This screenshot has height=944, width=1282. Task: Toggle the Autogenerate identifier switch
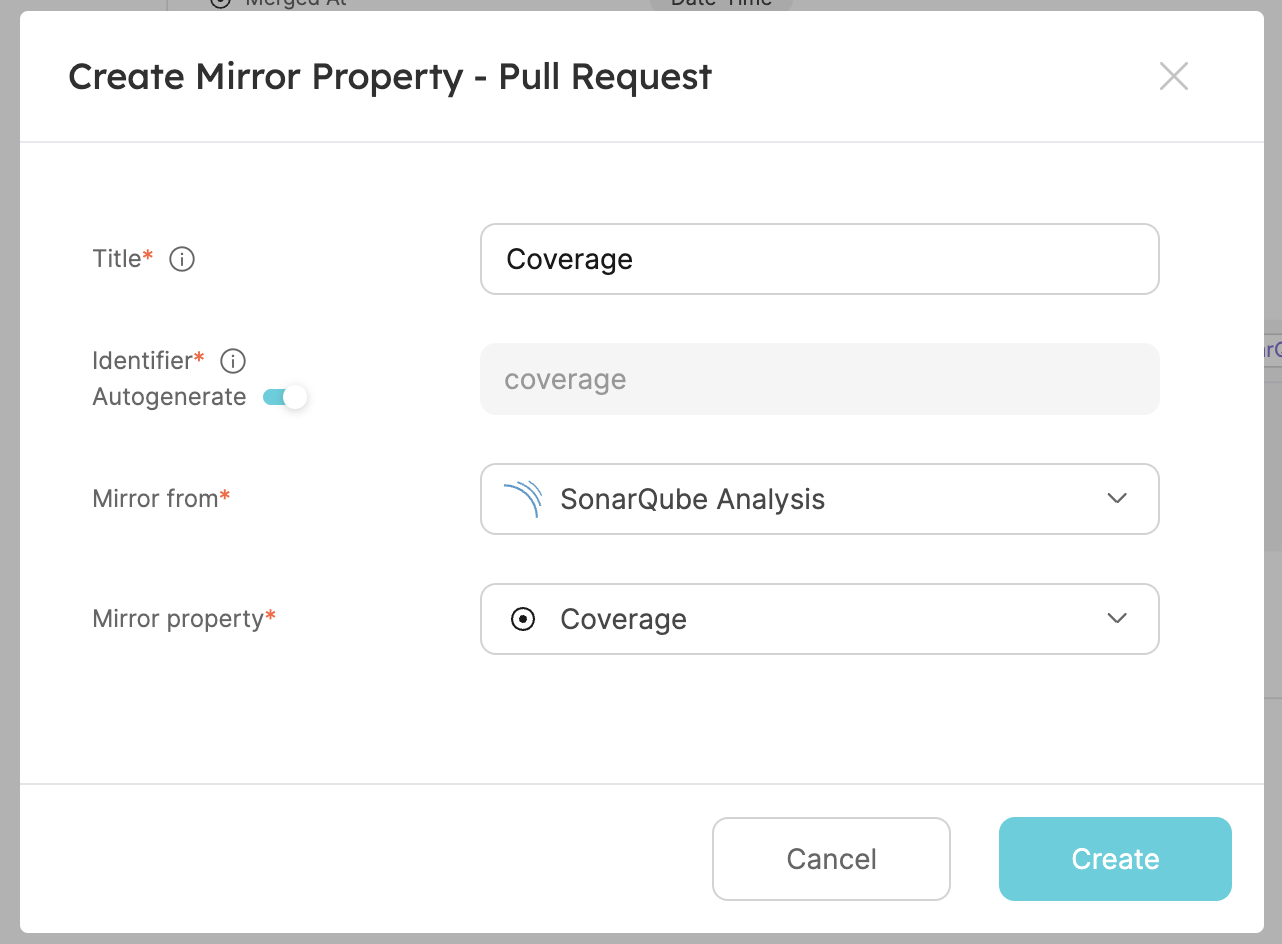285,398
